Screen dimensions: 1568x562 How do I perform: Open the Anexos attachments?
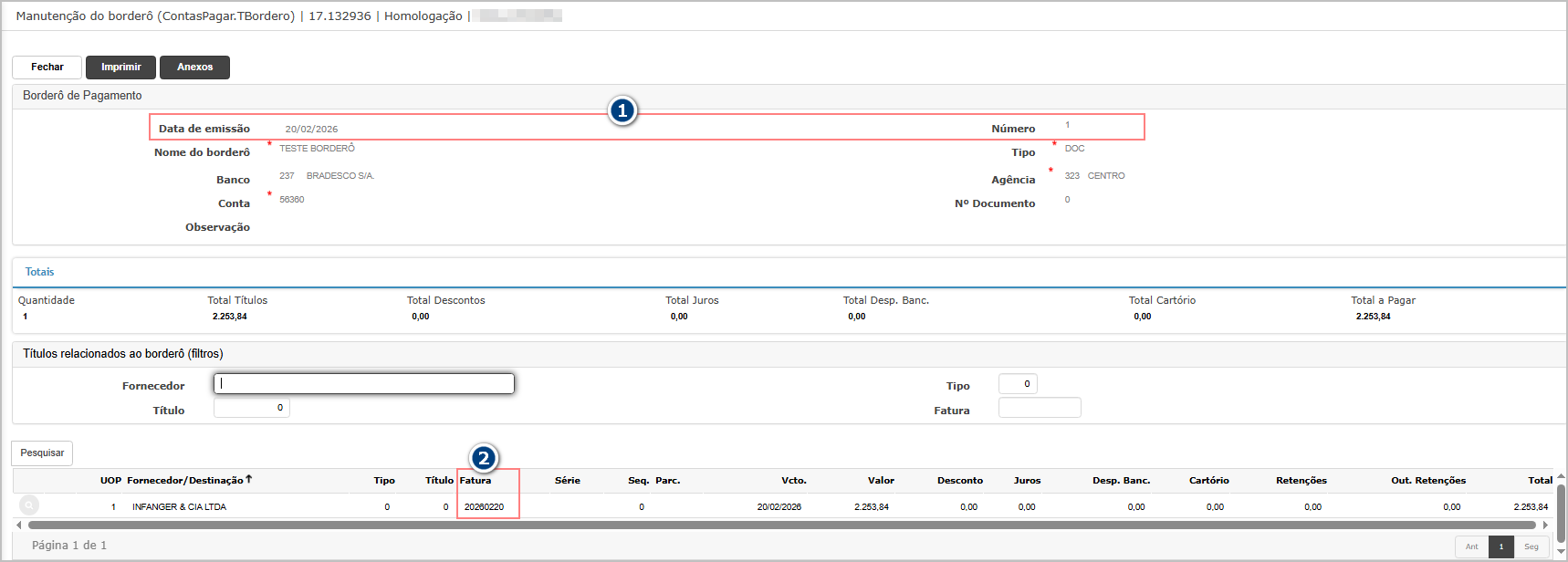pos(194,68)
